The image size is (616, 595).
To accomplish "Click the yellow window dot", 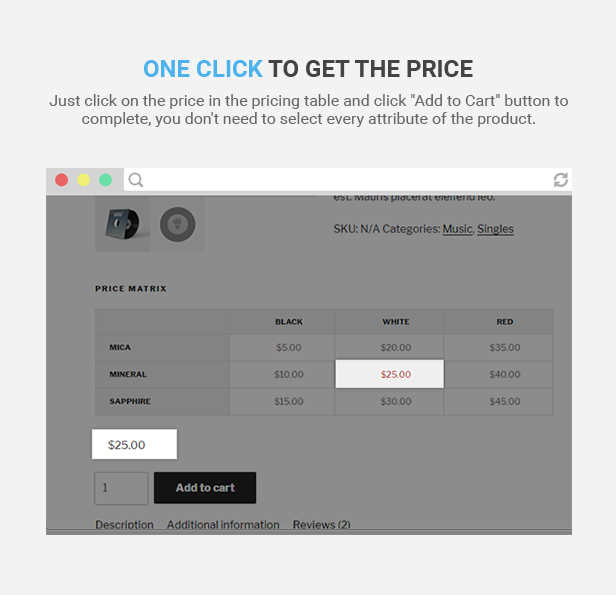I will tap(83, 180).
